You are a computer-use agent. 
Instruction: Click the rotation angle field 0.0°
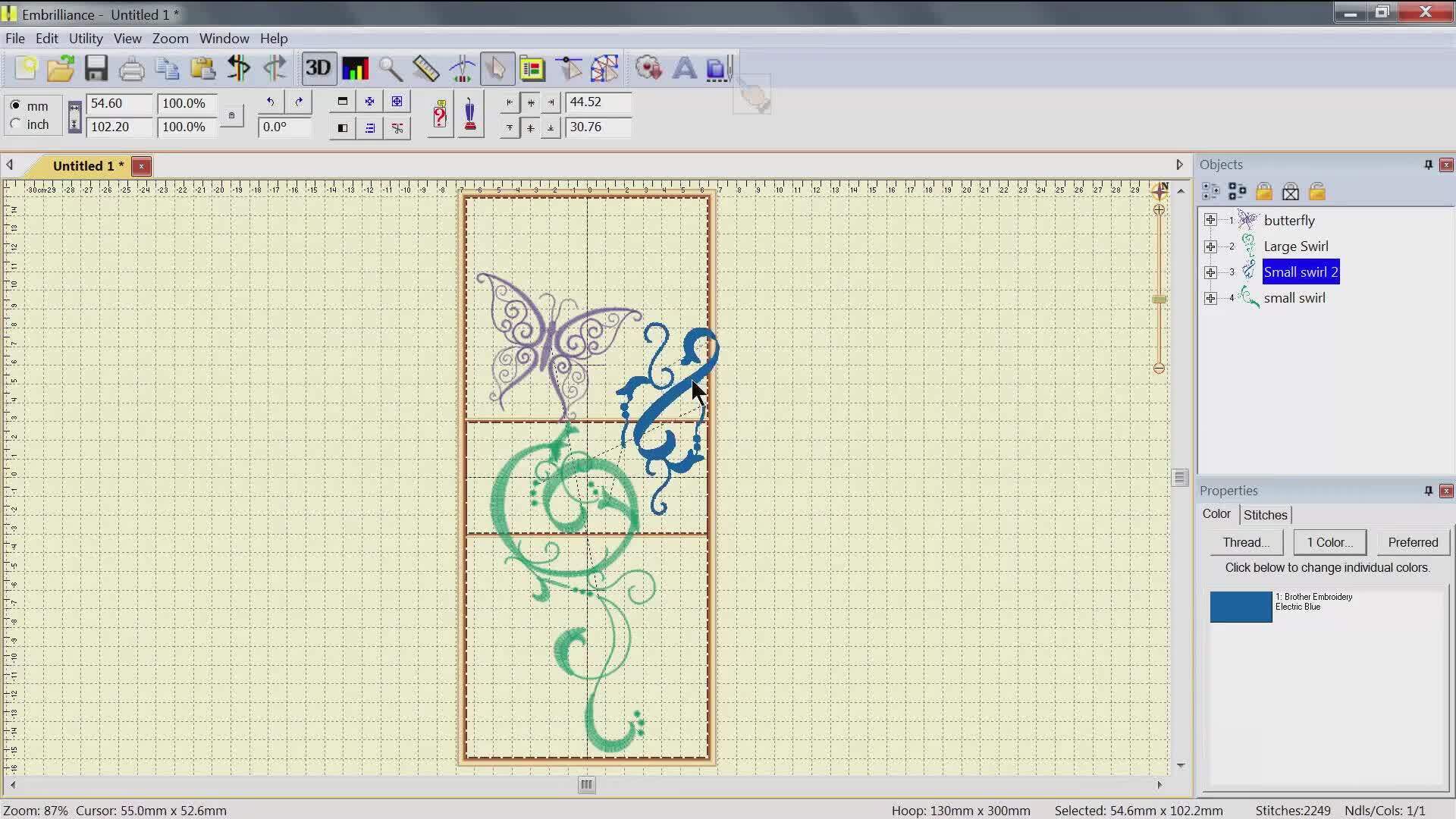[x=284, y=127]
